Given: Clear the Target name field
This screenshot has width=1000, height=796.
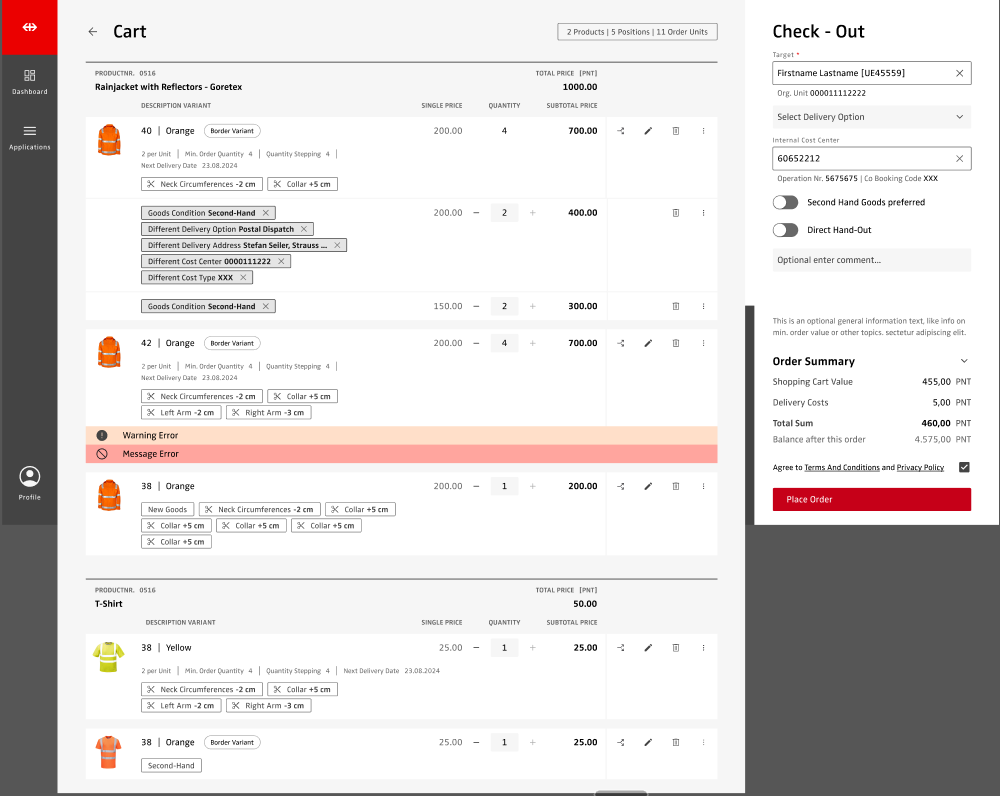Looking at the screenshot, I should [959, 73].
